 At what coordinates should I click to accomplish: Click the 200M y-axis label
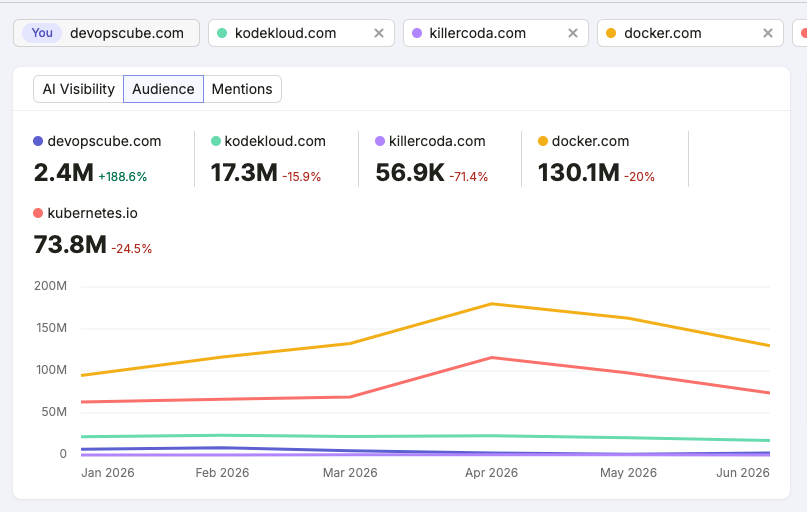[x=50, y=286]
